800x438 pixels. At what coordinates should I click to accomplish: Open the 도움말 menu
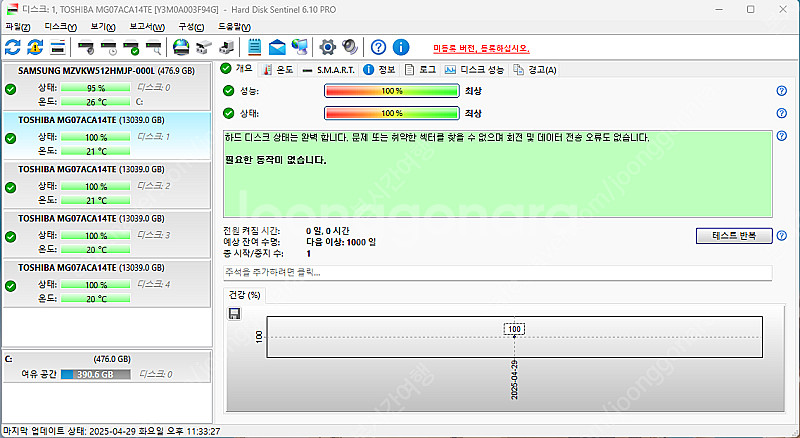(x=234, y=27)
